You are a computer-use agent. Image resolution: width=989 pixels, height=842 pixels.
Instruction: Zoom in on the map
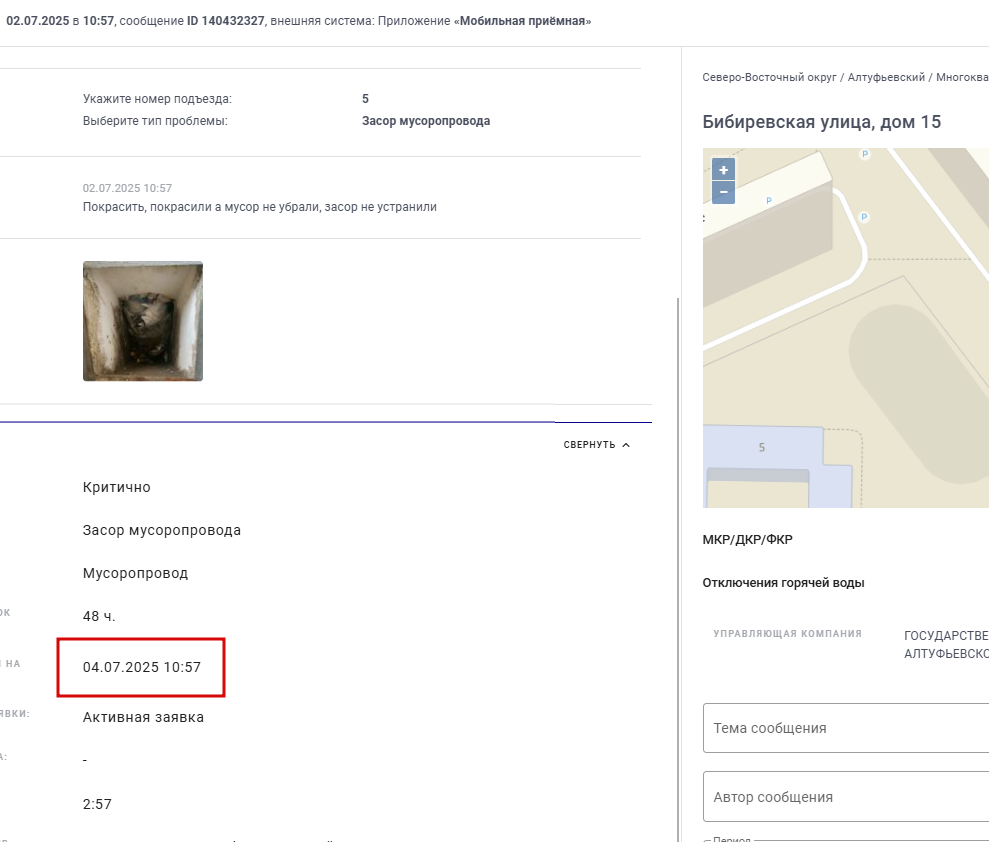[723, 170]
